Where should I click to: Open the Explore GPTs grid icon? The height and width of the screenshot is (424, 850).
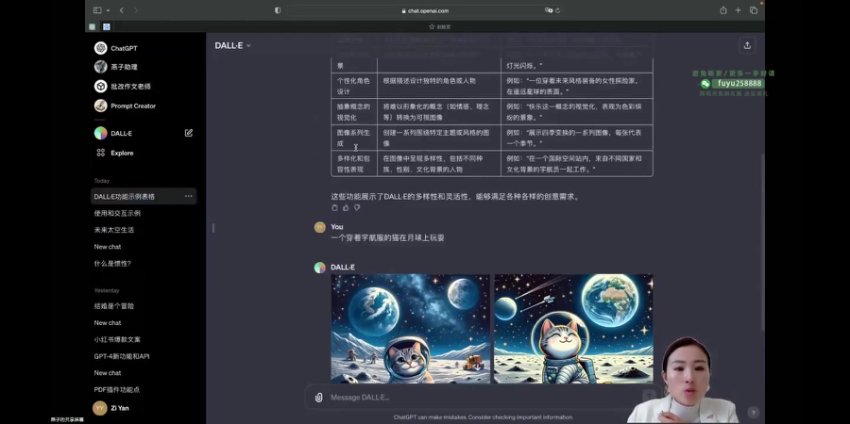coord(101,153)
